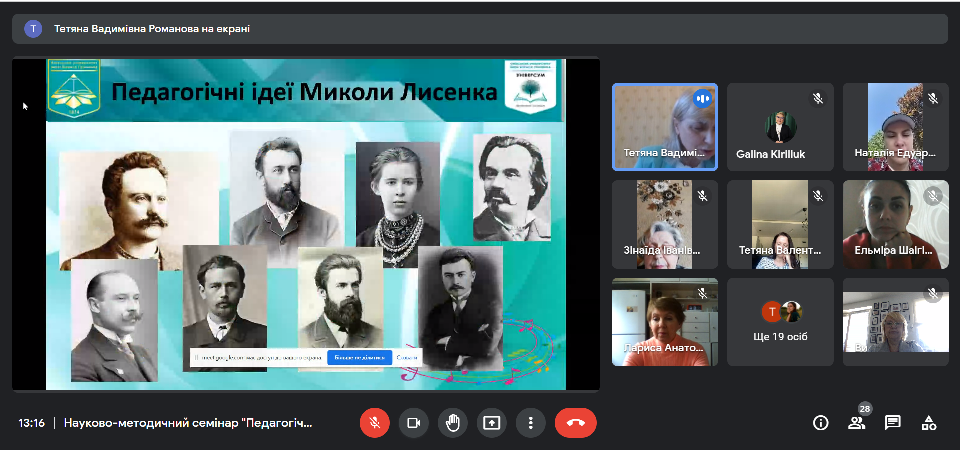Click the 'Сховати' link in the sharing notice
The image size is (960, 450).
[407, 358]
